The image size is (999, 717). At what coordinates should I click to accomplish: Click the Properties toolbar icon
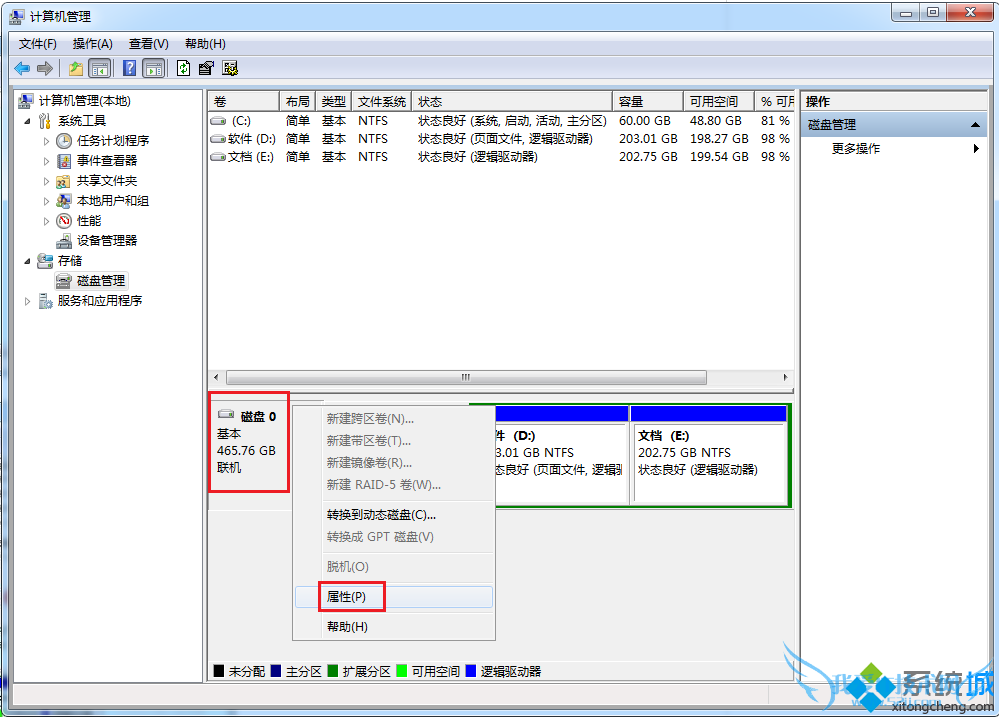click(x=206, y=68)
